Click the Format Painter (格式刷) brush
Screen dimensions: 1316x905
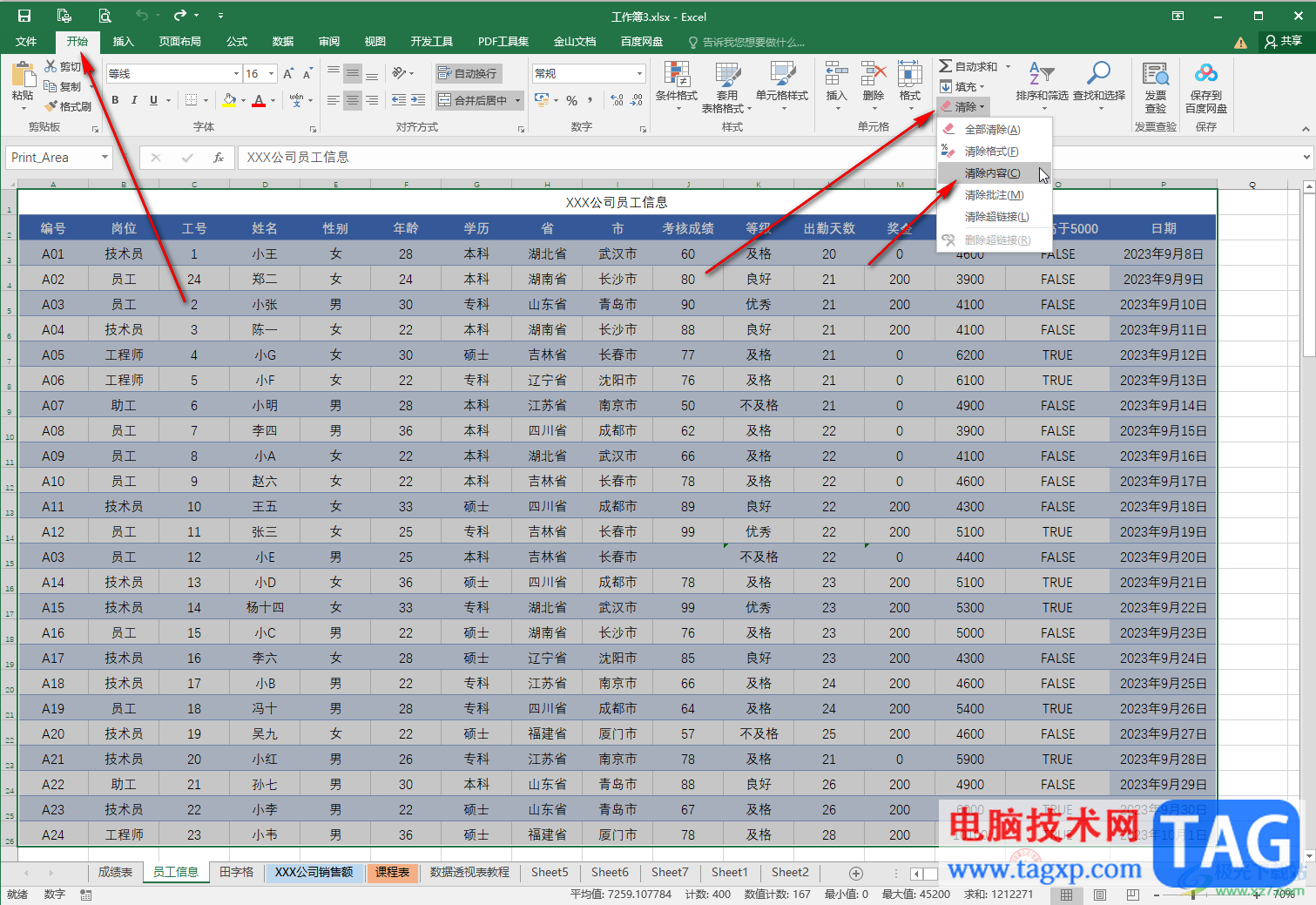tap(68, 106)
